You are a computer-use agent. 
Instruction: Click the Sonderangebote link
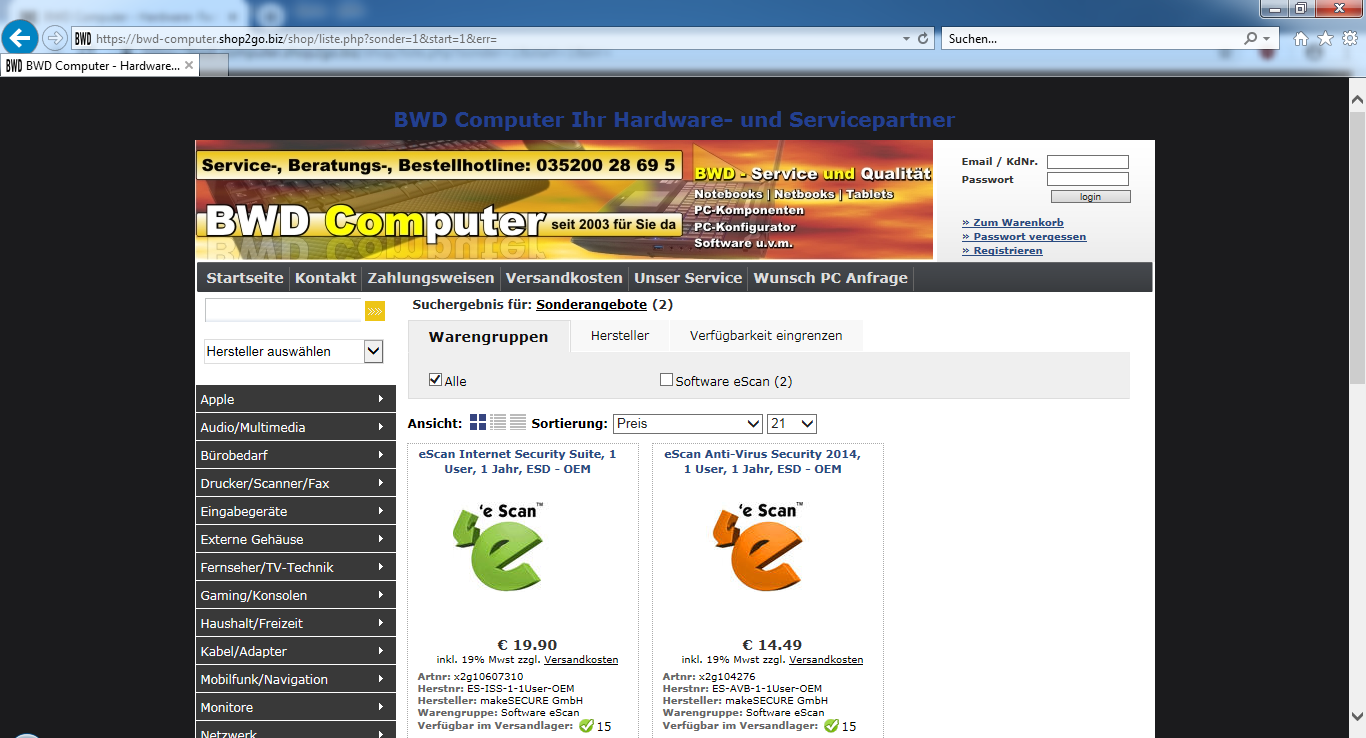pos(592,304)
